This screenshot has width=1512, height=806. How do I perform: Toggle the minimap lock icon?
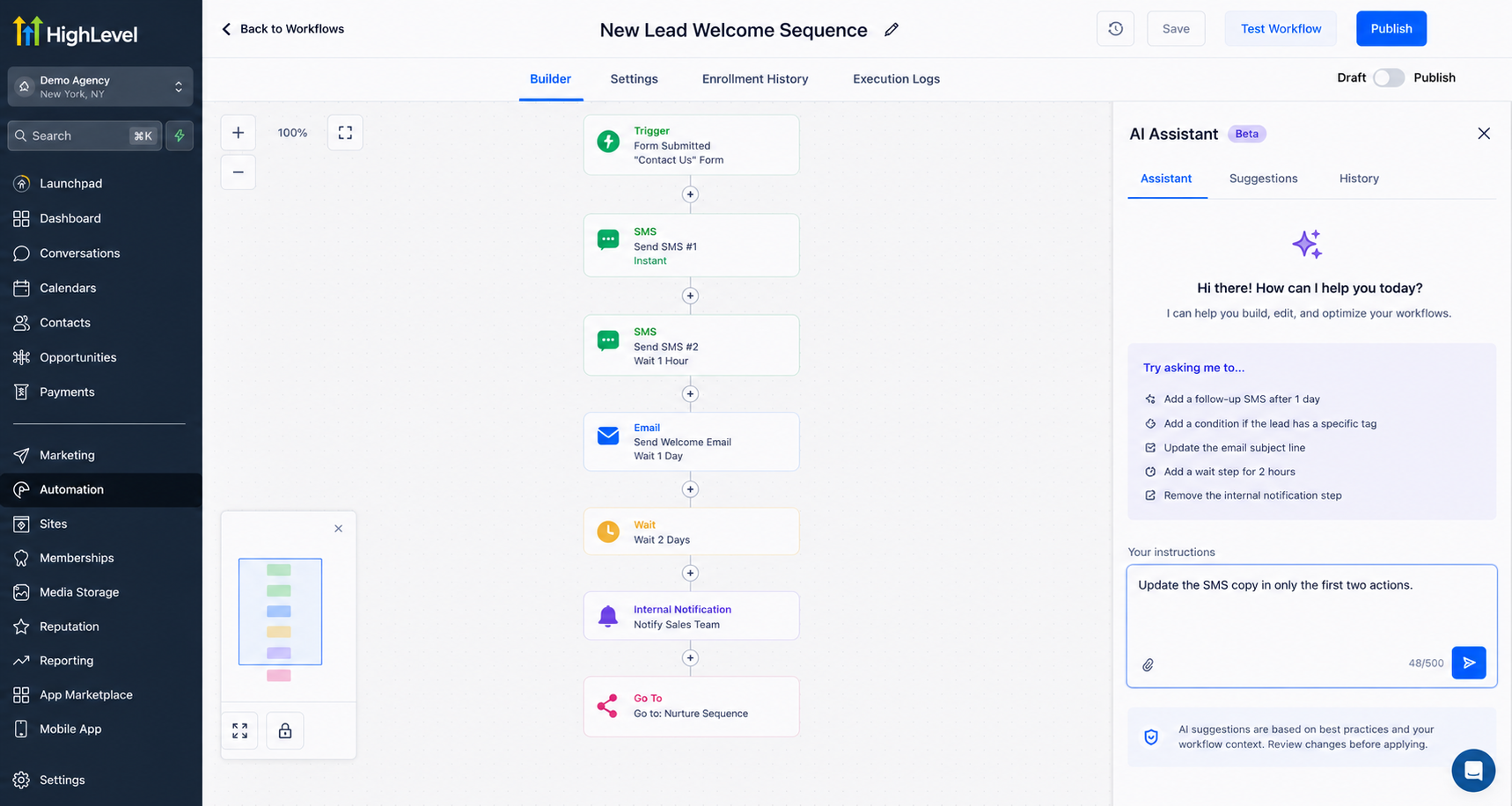click(x=285, y=730)
